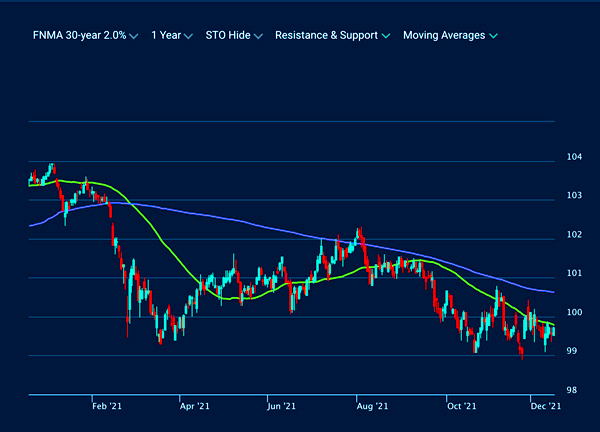The width and height of the screenshot is (600, 432).
Task: Click the 104 price level label
Action: point(574,157)
